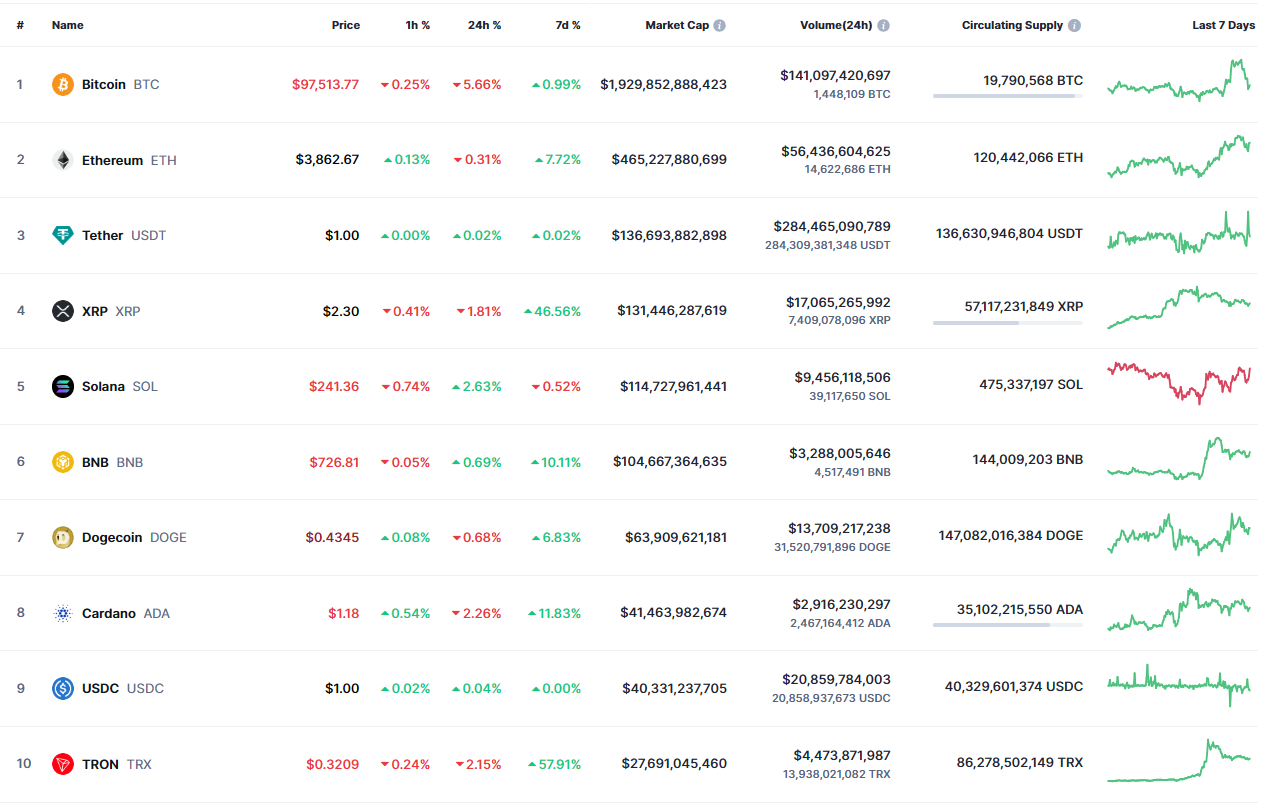Viewport: 1282px width, 811px height.
Task: Click the TRON coin logo
Action: [x=63, y=764]
